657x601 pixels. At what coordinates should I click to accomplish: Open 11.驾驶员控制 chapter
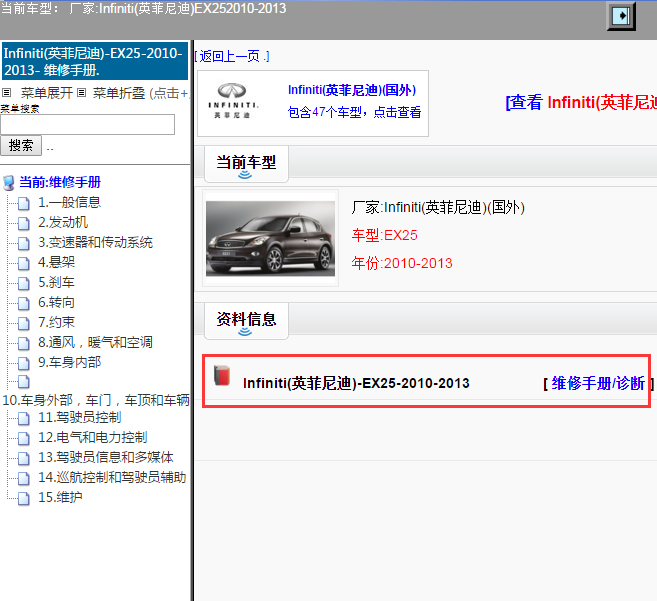(80, 417)
